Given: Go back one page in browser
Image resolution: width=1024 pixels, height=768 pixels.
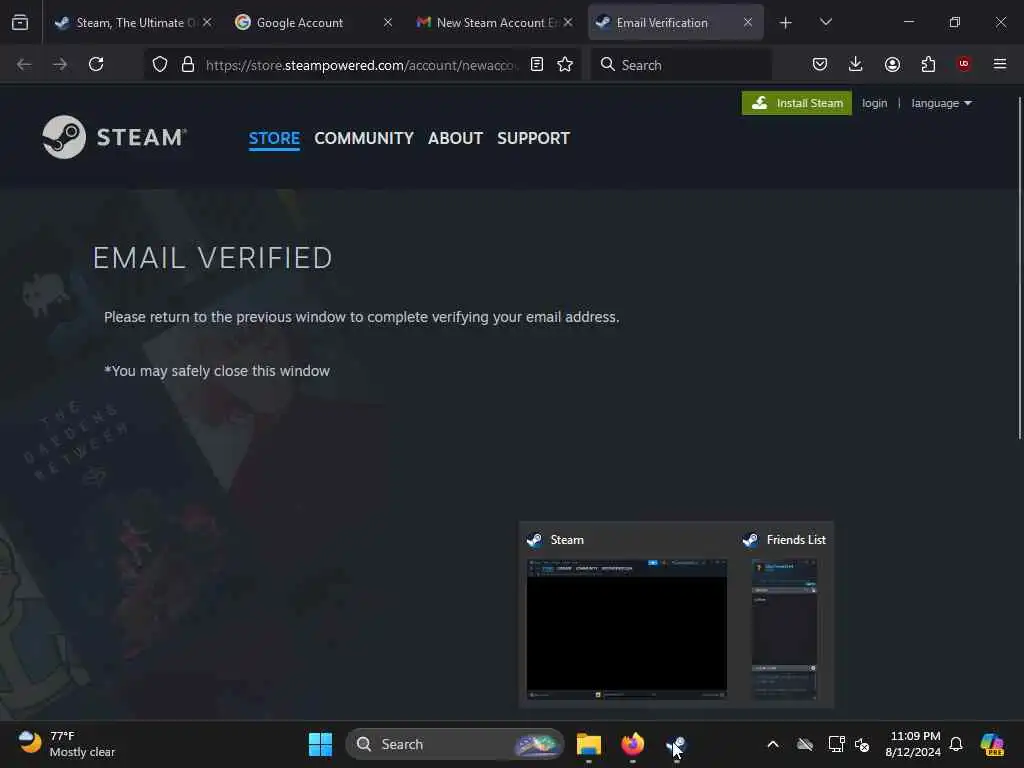Looking at the screenshot, I should coord(24,64).
